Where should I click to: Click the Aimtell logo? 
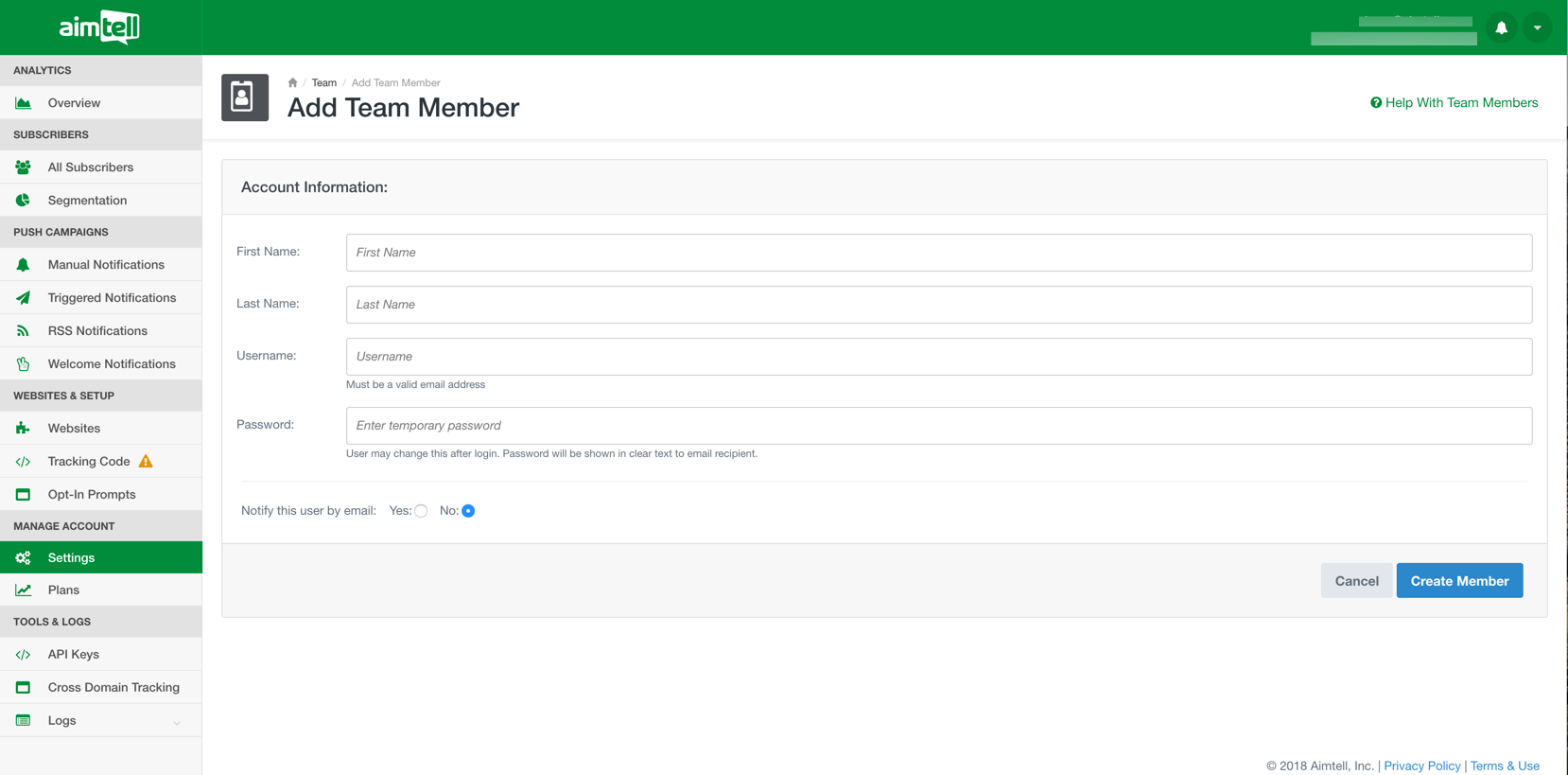tap(99, 27)
